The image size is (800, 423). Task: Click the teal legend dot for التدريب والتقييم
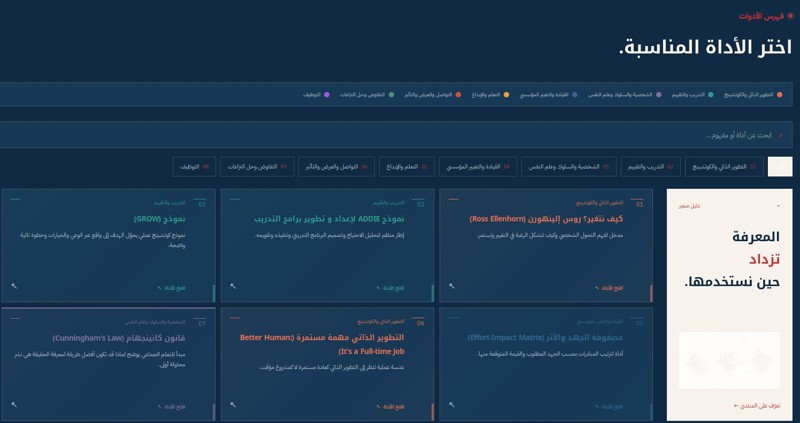(x=711, y=95)
